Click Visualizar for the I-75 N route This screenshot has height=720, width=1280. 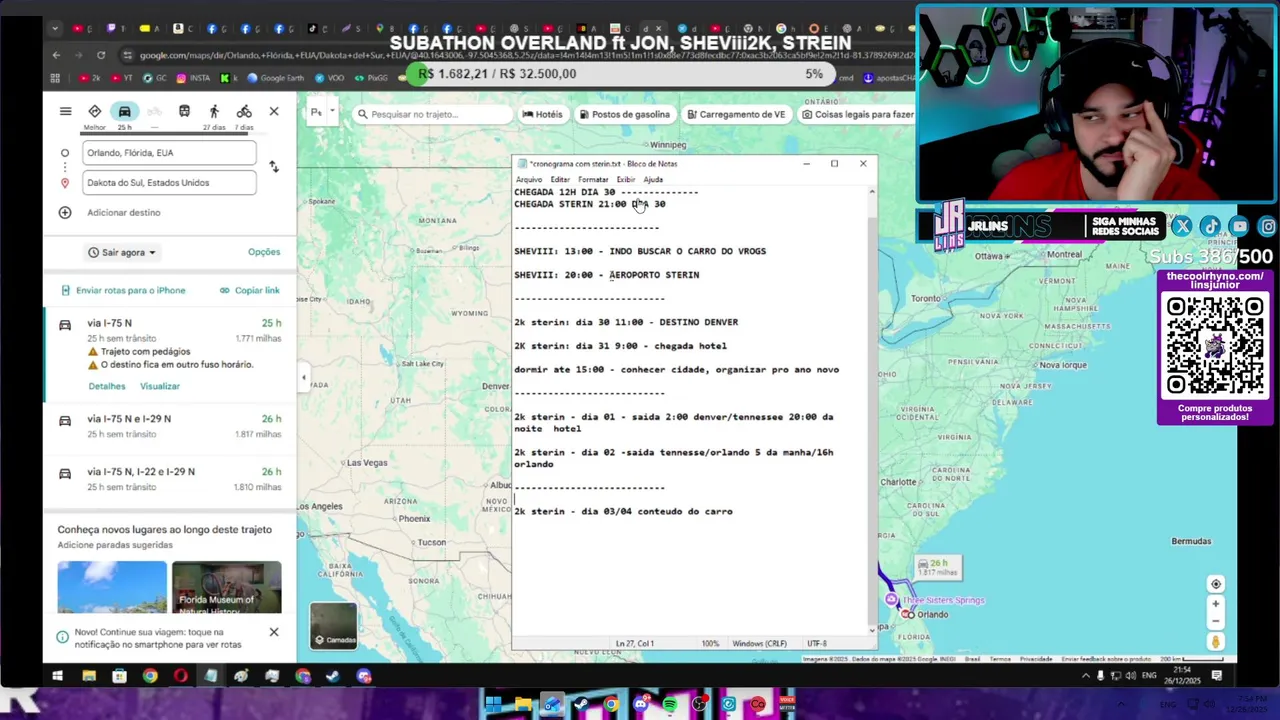coord(160,386)
